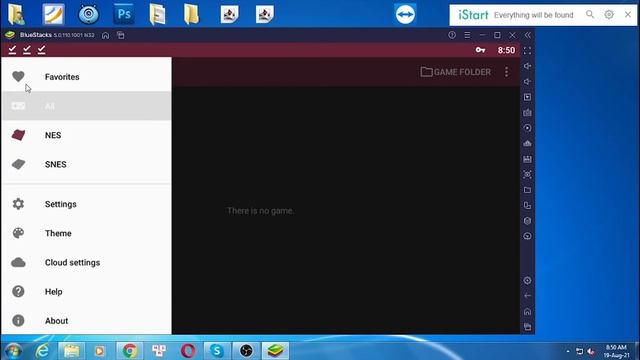Click the volume down icon in sidebar
The width and height of the screenshot is (640, 360).
coord(527,82)
